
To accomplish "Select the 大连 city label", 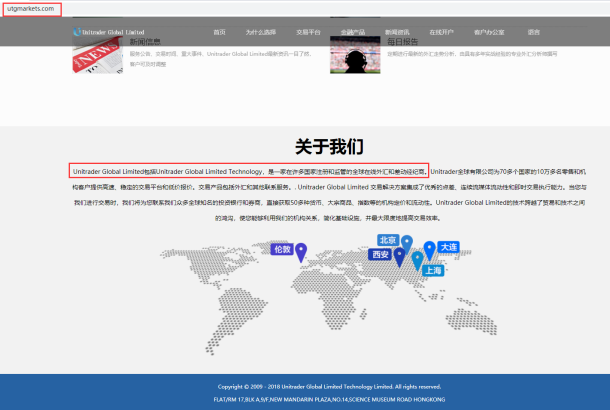I will [449, 247].
